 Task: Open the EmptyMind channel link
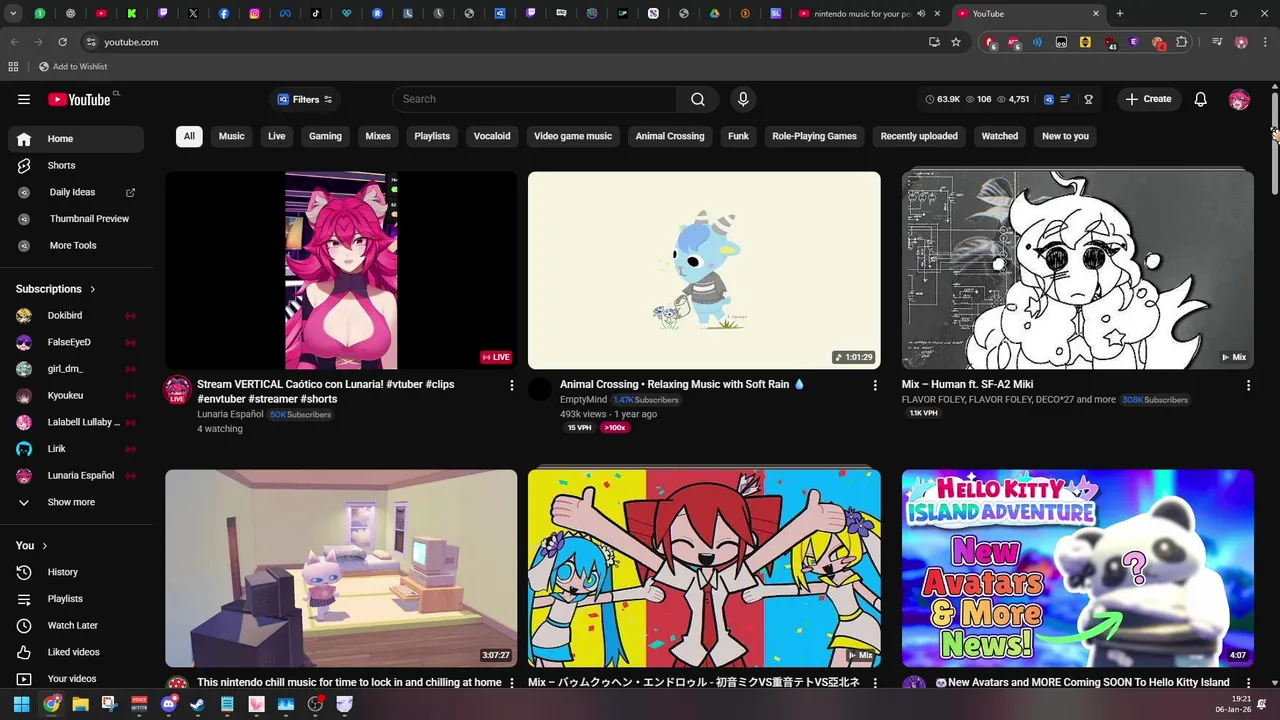[583, 400]
